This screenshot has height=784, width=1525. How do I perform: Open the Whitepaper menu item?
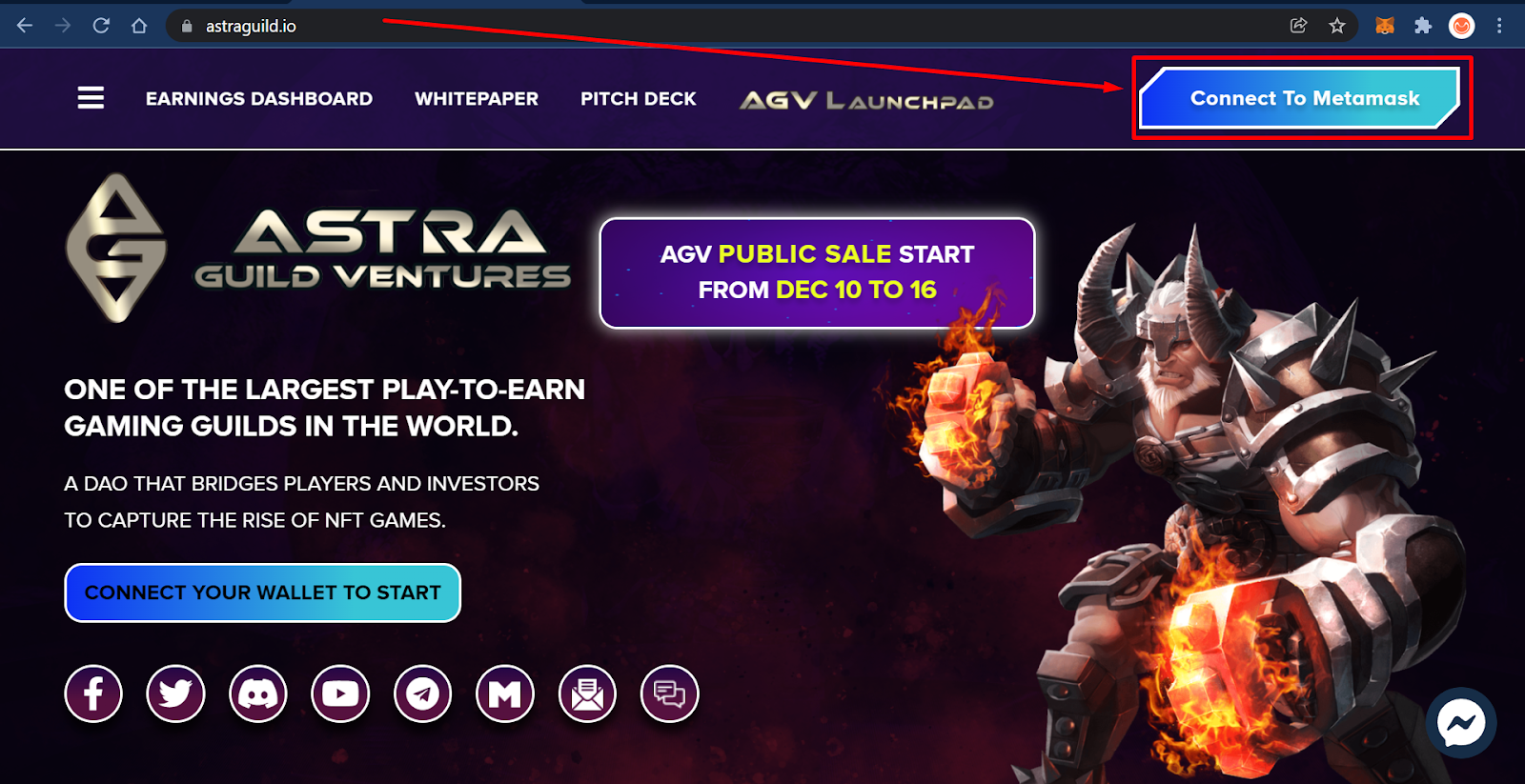tap(477, 99)
